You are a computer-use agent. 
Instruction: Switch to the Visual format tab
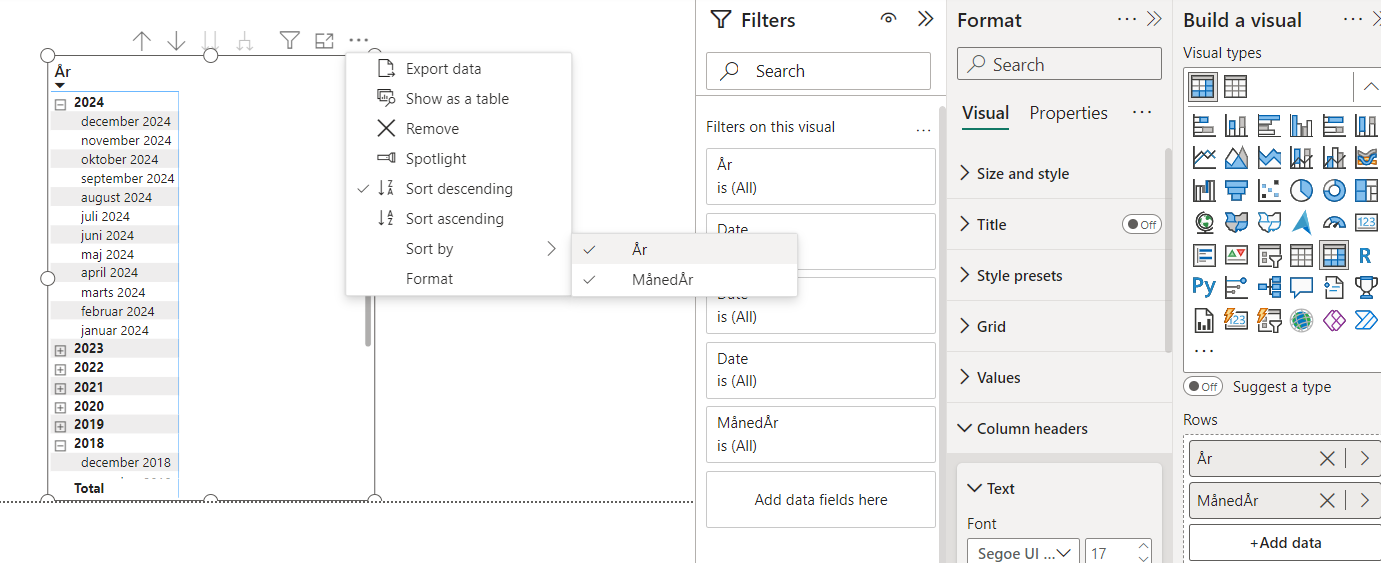point(985,113)
